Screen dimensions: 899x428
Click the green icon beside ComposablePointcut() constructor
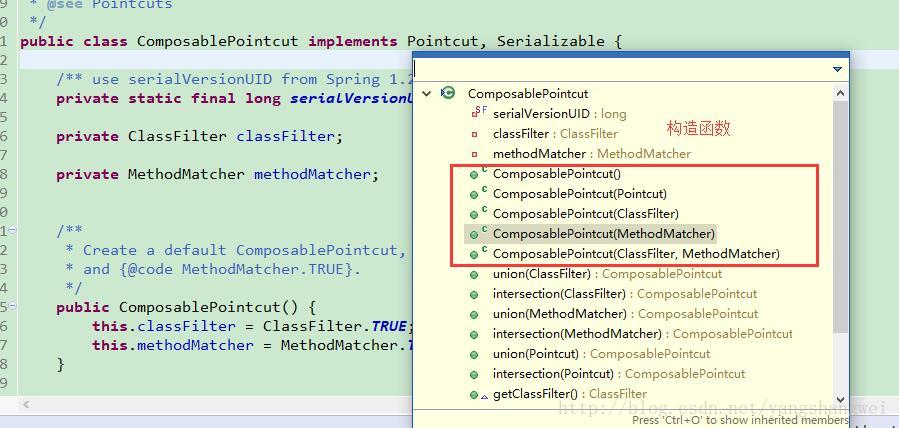pos(476,174)
